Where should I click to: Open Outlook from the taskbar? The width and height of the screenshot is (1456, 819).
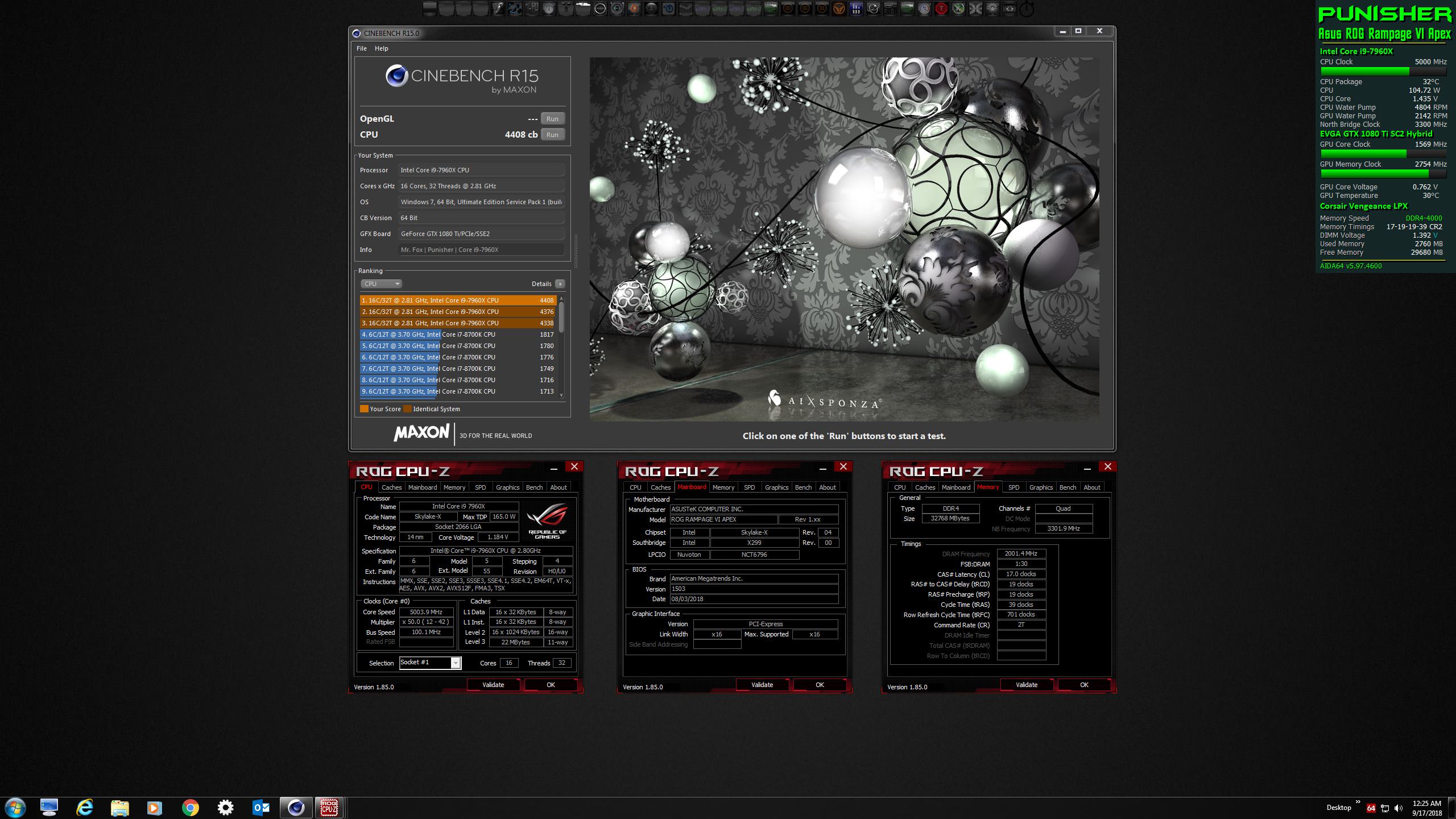click(261, 808)
